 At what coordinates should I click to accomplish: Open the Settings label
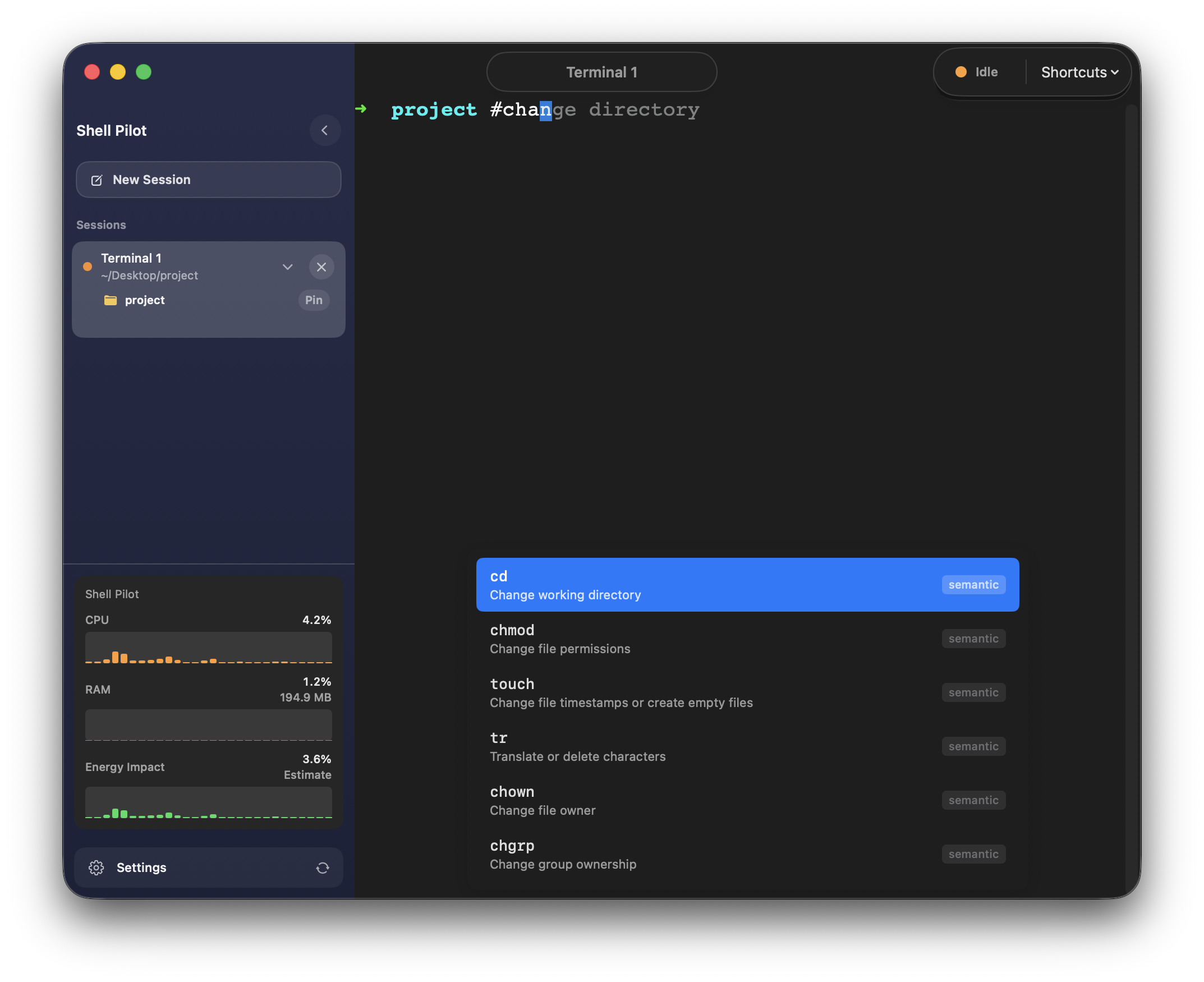coord(141,868)
